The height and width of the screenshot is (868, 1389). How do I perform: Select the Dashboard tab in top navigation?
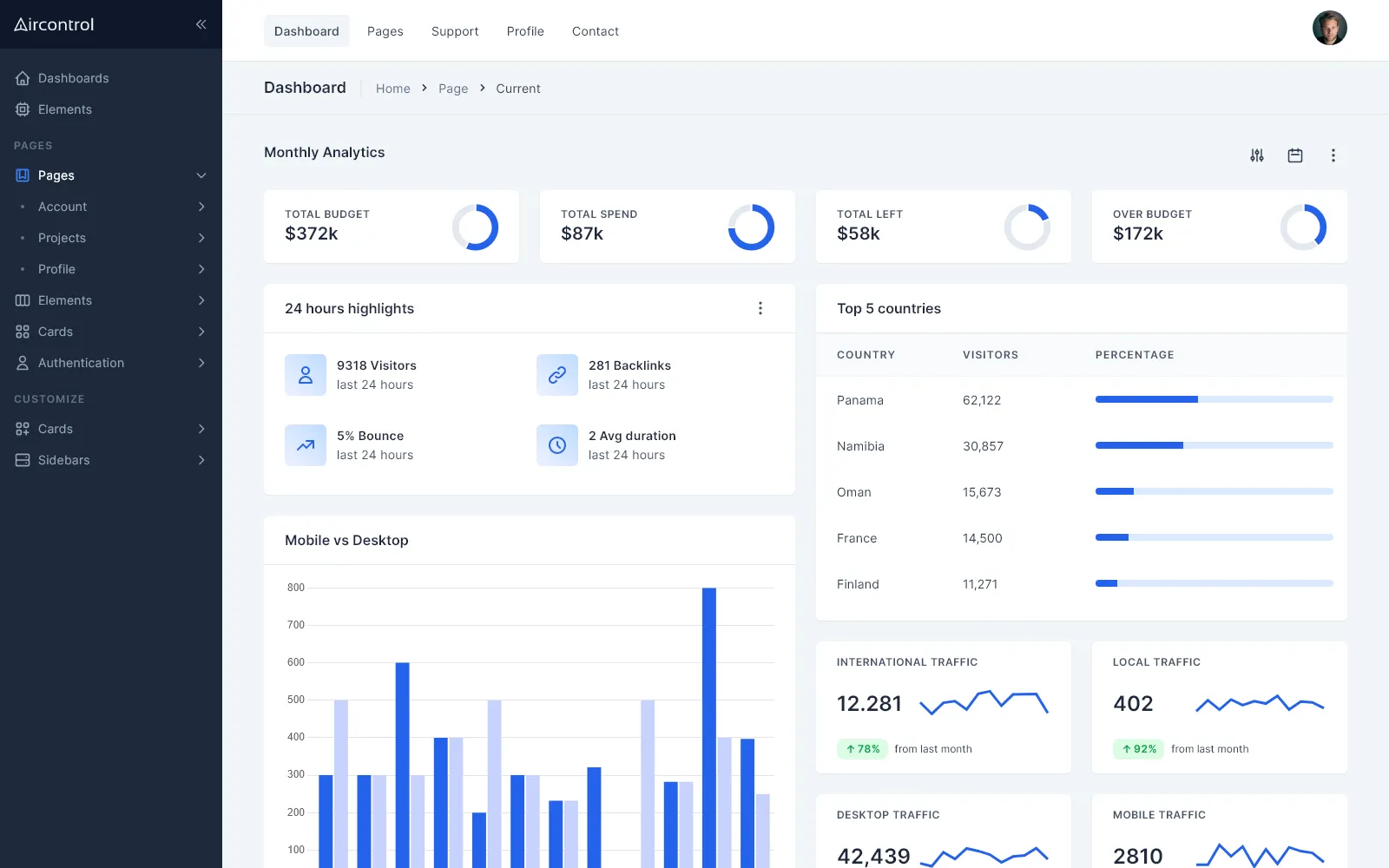click(x=306, y=31)
